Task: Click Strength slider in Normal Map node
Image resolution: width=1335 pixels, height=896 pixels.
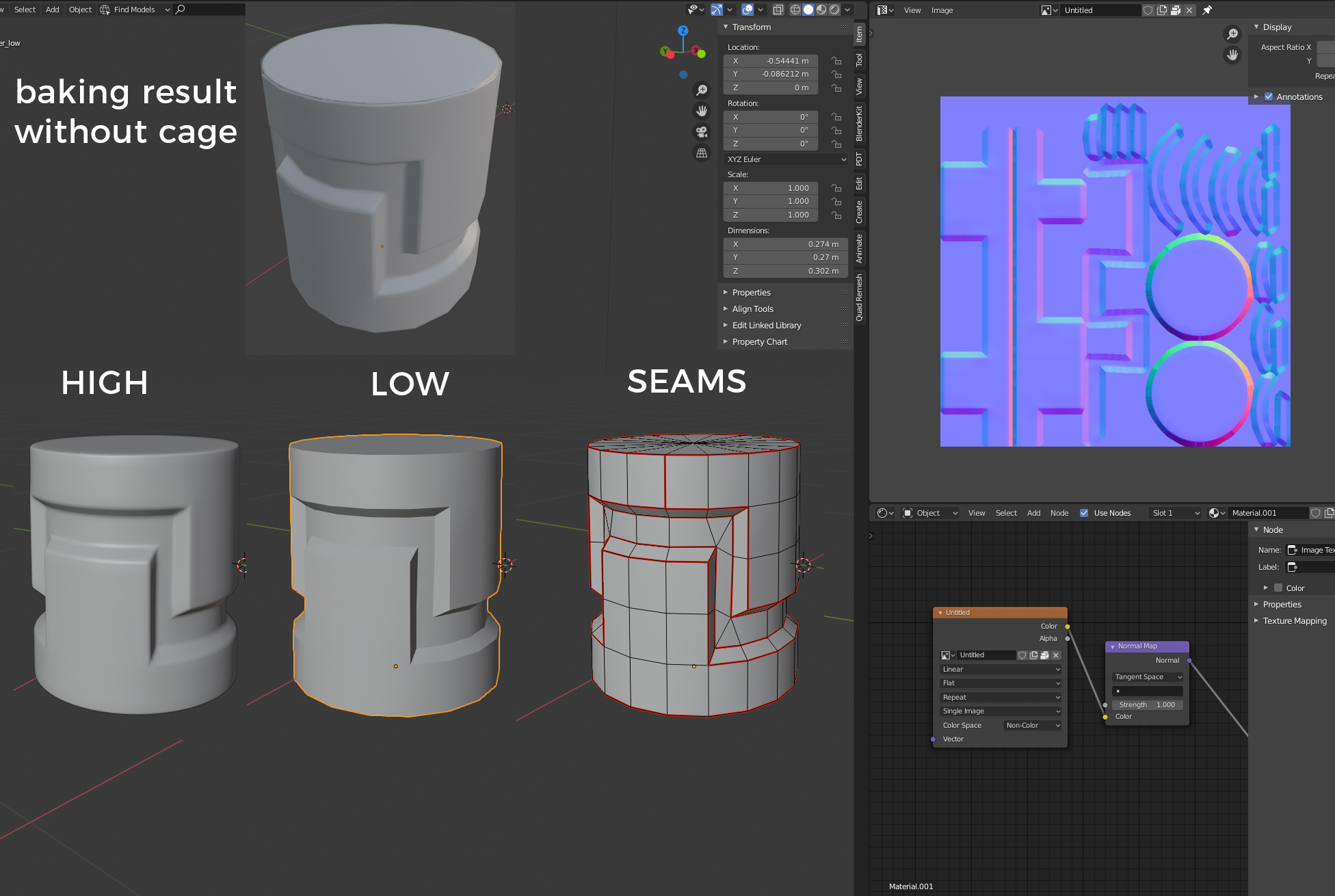Action: [1148, 705]
